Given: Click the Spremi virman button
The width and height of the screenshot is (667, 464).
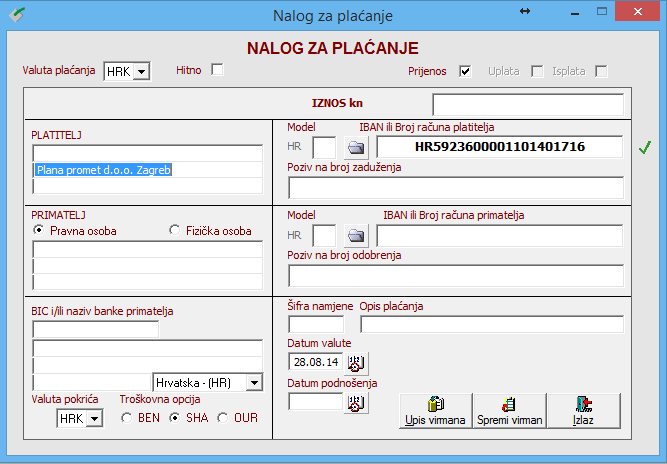Looking at the screenshot, I should click(510, 410).
